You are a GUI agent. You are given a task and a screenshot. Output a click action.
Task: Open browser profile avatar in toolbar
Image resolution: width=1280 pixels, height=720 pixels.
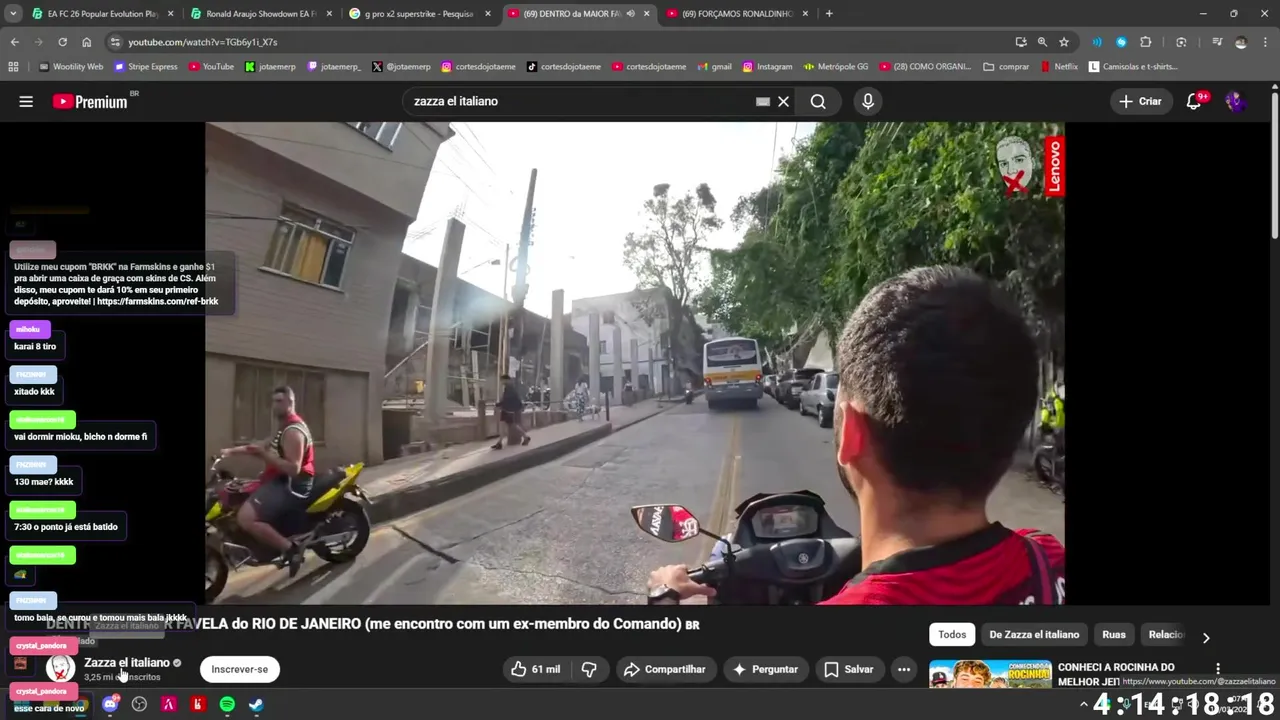(x=1241, y=42)
